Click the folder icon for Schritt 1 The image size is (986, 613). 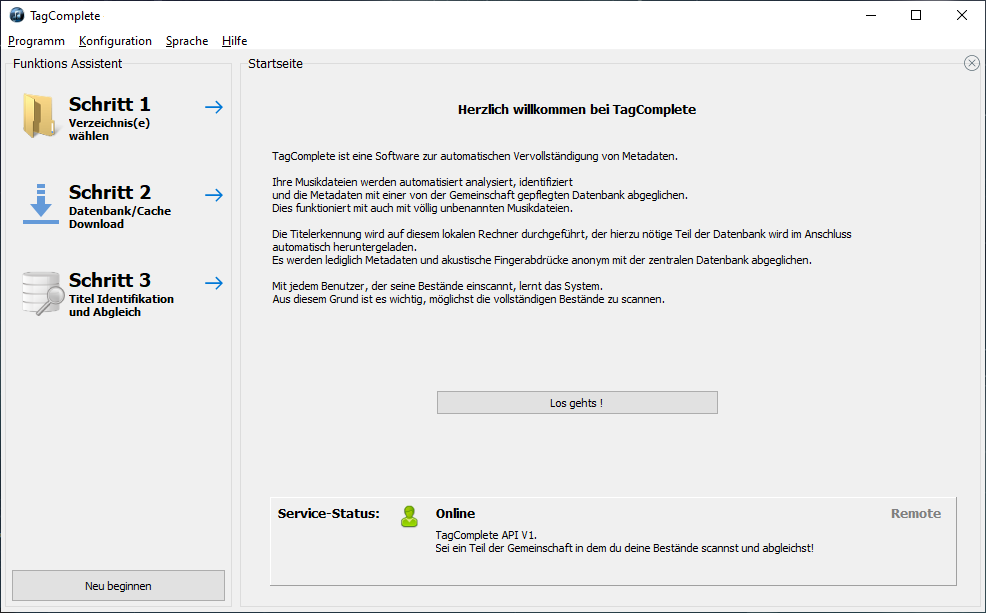(x=40, y=116)
